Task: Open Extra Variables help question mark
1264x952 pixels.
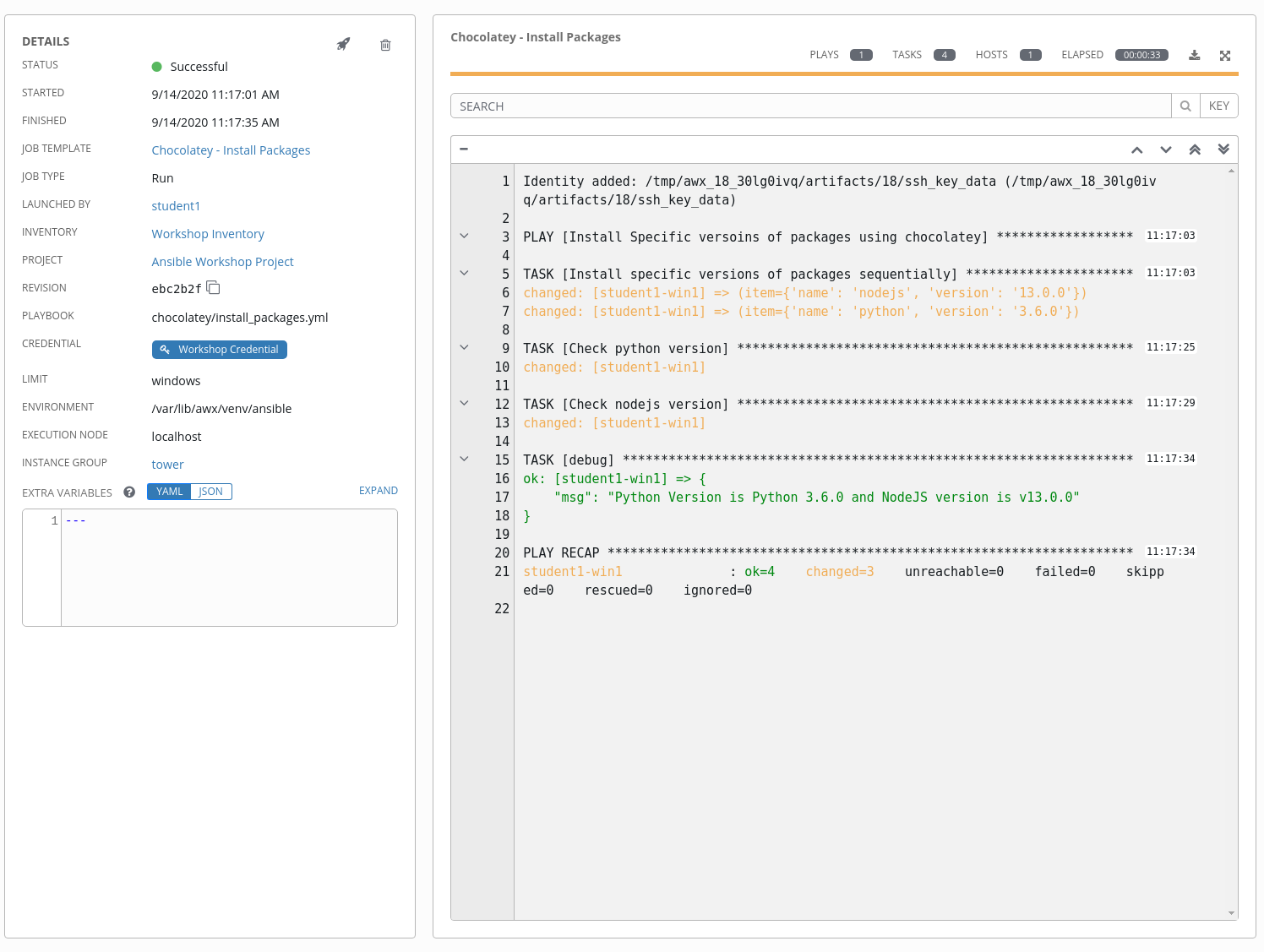Action: 129,492
